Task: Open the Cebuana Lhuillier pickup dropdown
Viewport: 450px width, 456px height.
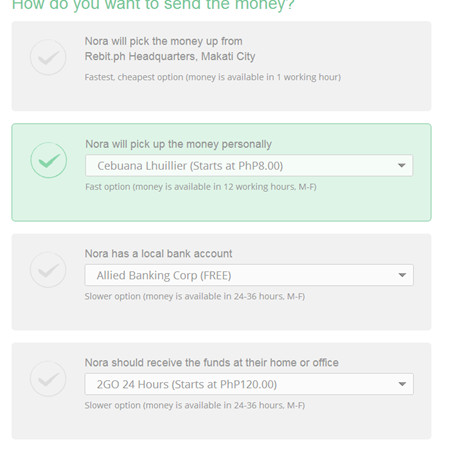Action: (x=249, y=165)
